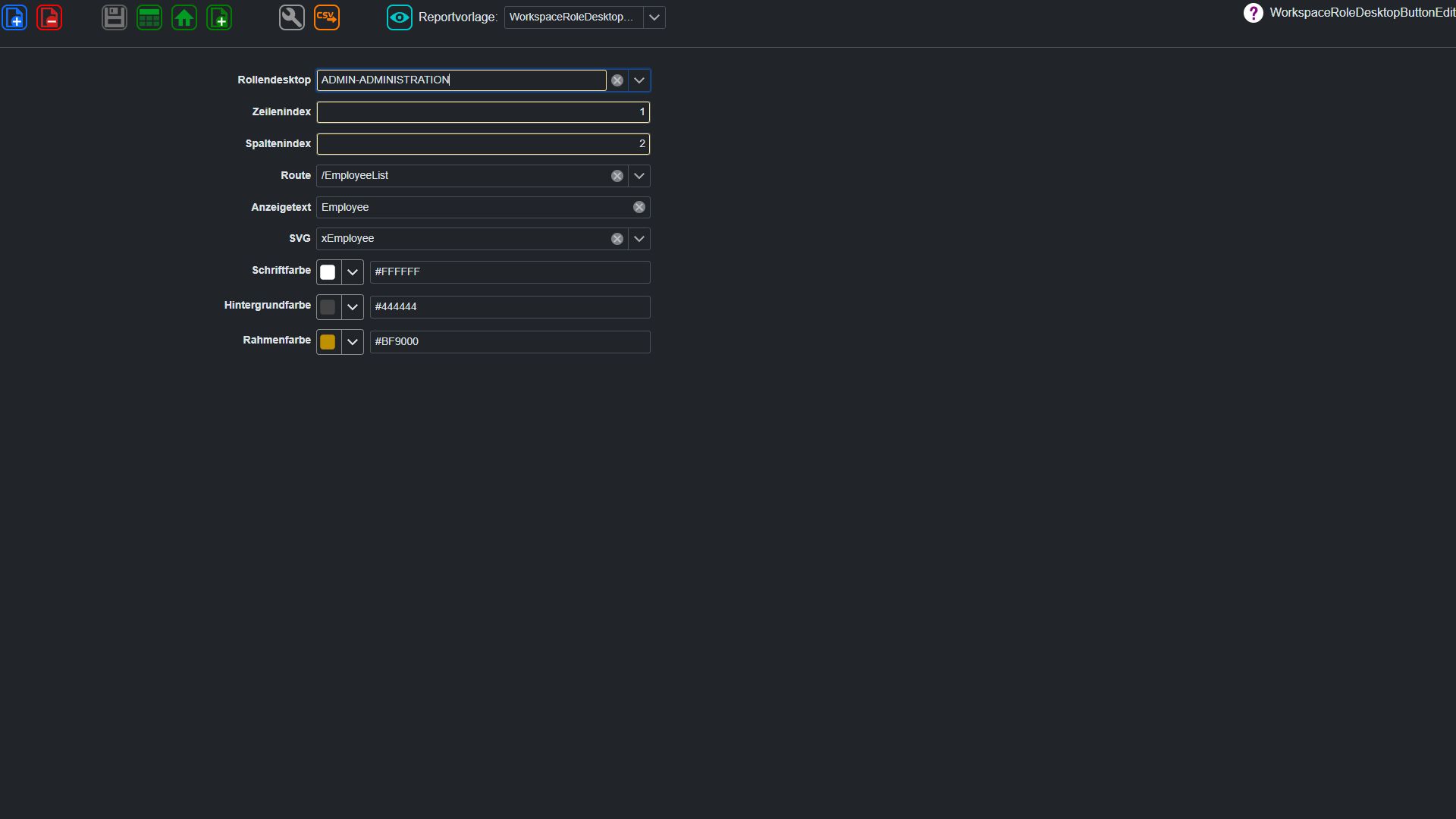The height and width of the screenshot is (819, 1456).
Task: Open the wrench settings tool
Action: coord(292,17)
